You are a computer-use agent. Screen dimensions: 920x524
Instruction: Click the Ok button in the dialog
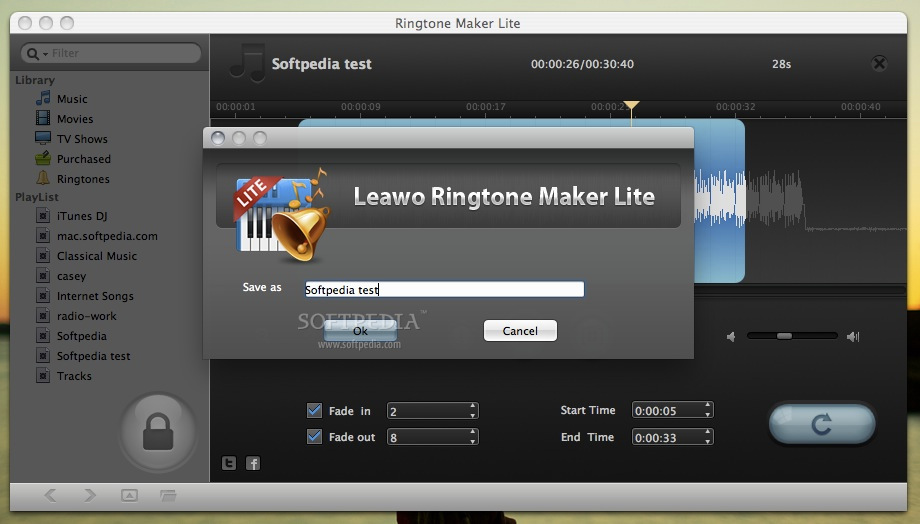click(360, 331)
